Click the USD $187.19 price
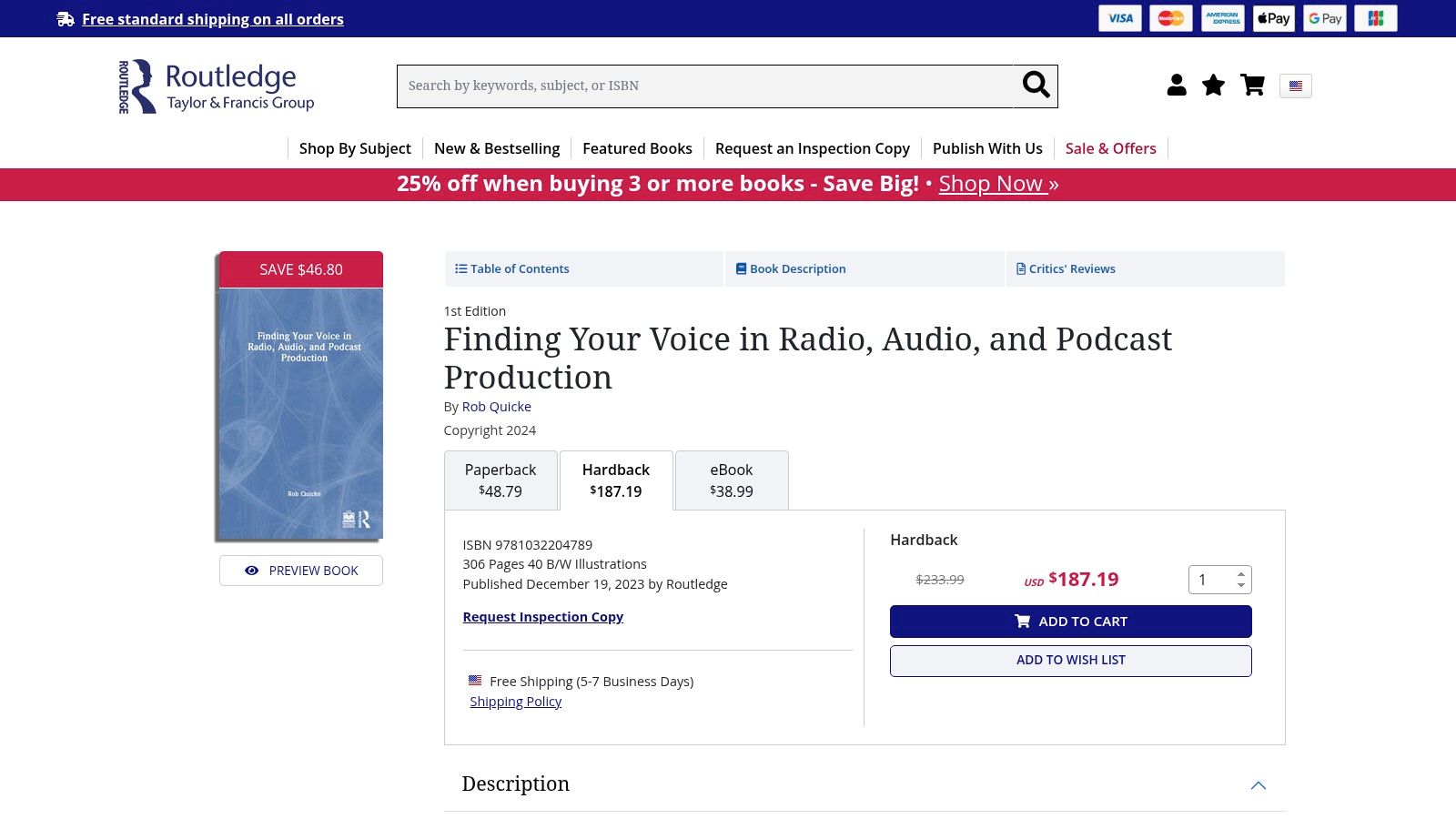The image size is (1456, 819). click(x=1072, y=580)
